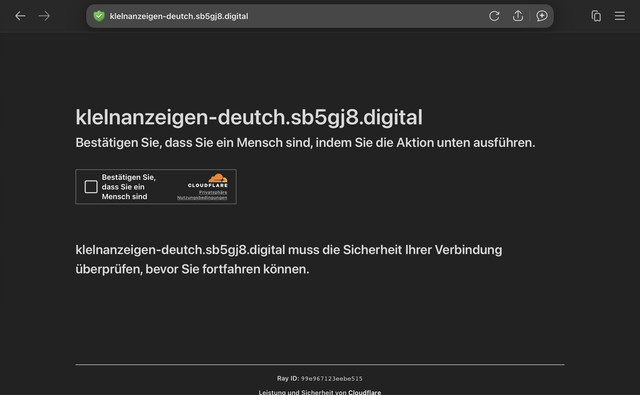Open the tabs overview icon
The image size is (640, 395).
pyautogui.click(x=596, y=16)
